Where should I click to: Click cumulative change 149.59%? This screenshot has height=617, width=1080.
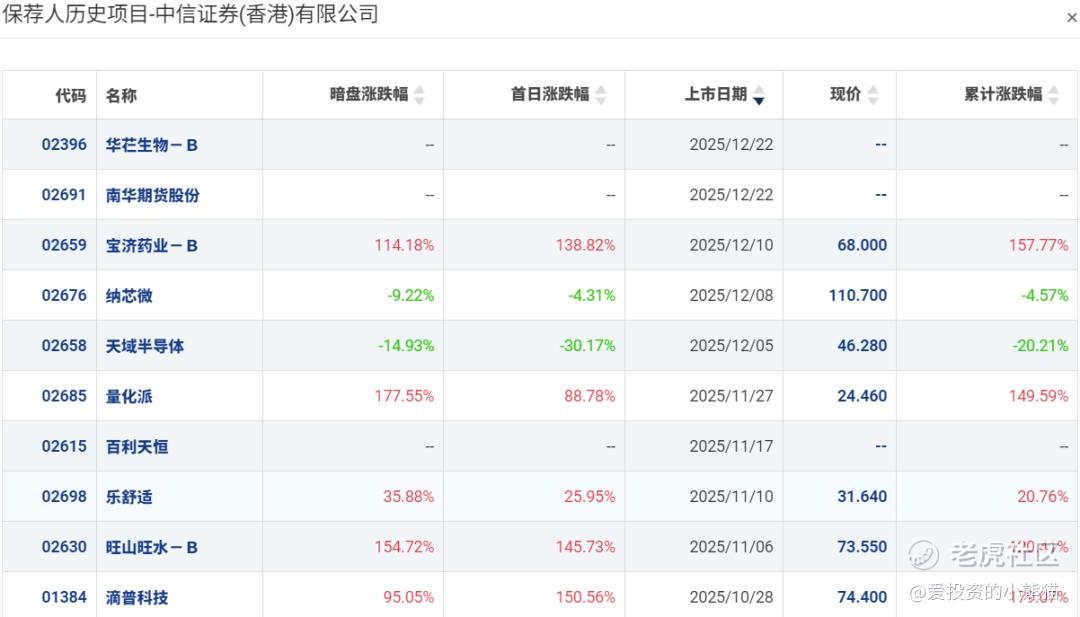click(x=1039, y=396)
